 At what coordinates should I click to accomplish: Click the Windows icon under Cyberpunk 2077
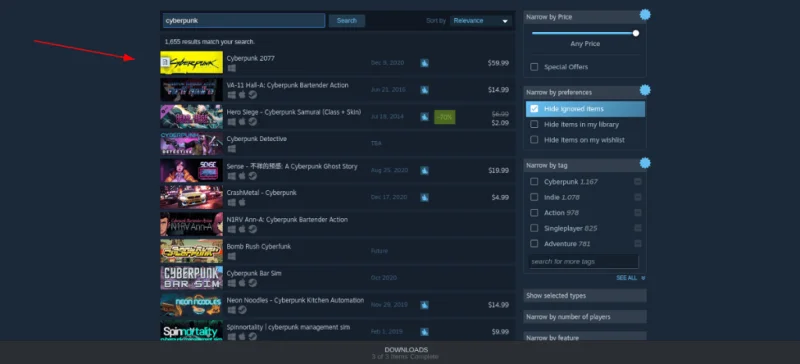232,68
